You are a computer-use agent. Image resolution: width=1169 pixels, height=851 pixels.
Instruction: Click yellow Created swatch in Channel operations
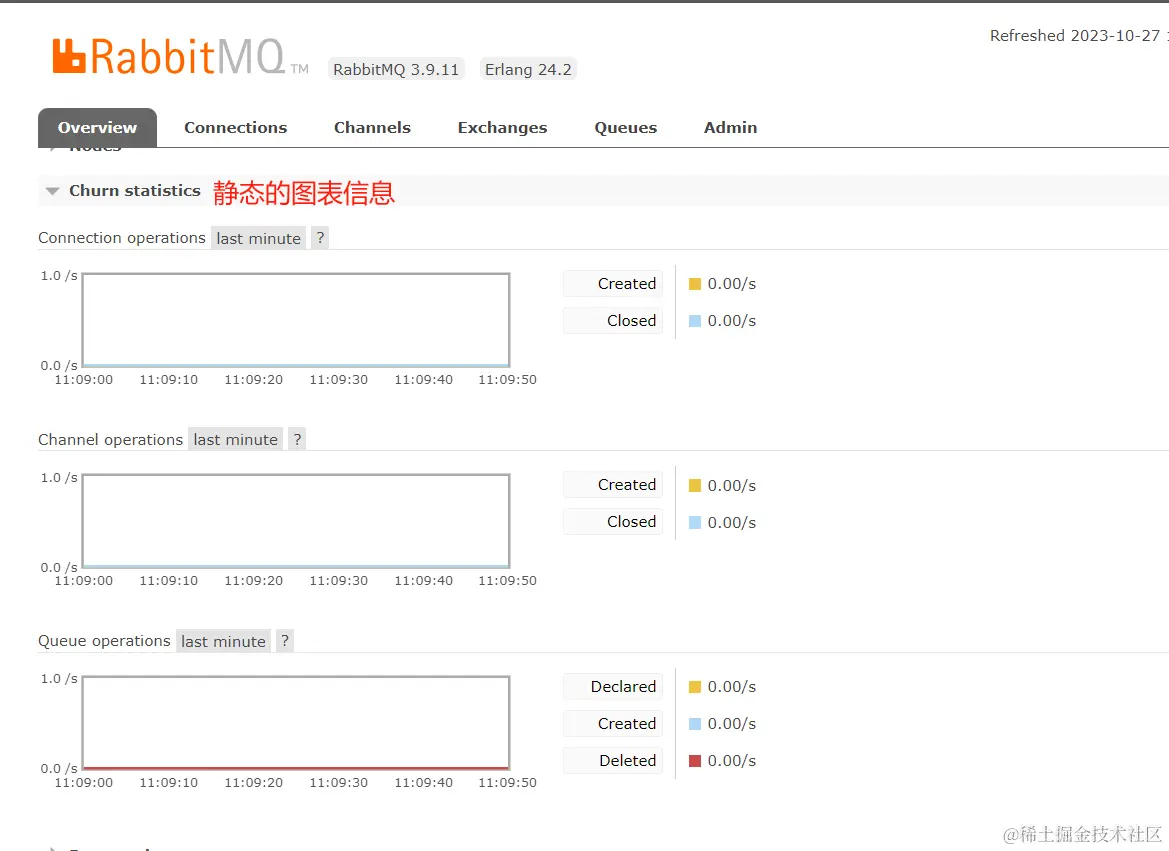click(x=695, y=486)
